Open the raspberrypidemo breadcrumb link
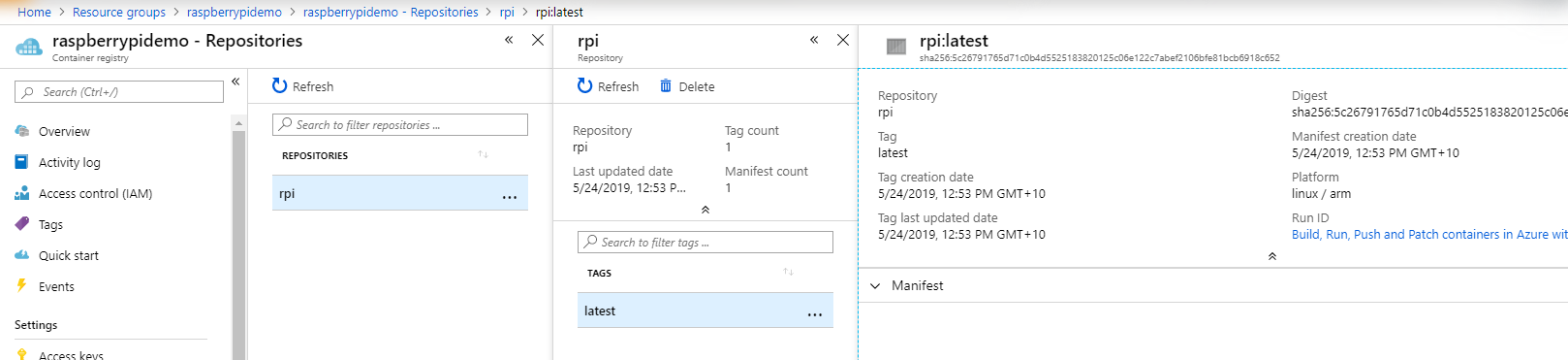Image resolution: width=1568 pixels, height=360 pixels. [235, 12]
